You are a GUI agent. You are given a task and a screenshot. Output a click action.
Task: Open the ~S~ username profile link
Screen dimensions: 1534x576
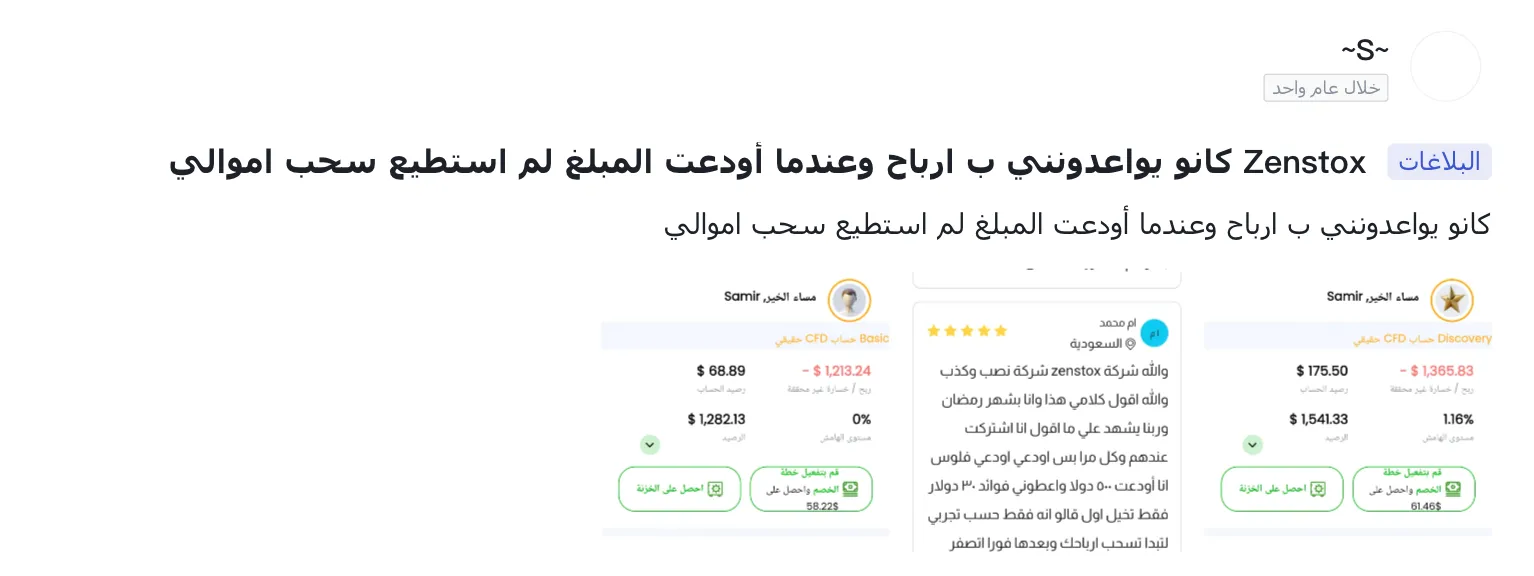tap(1365, 49)
